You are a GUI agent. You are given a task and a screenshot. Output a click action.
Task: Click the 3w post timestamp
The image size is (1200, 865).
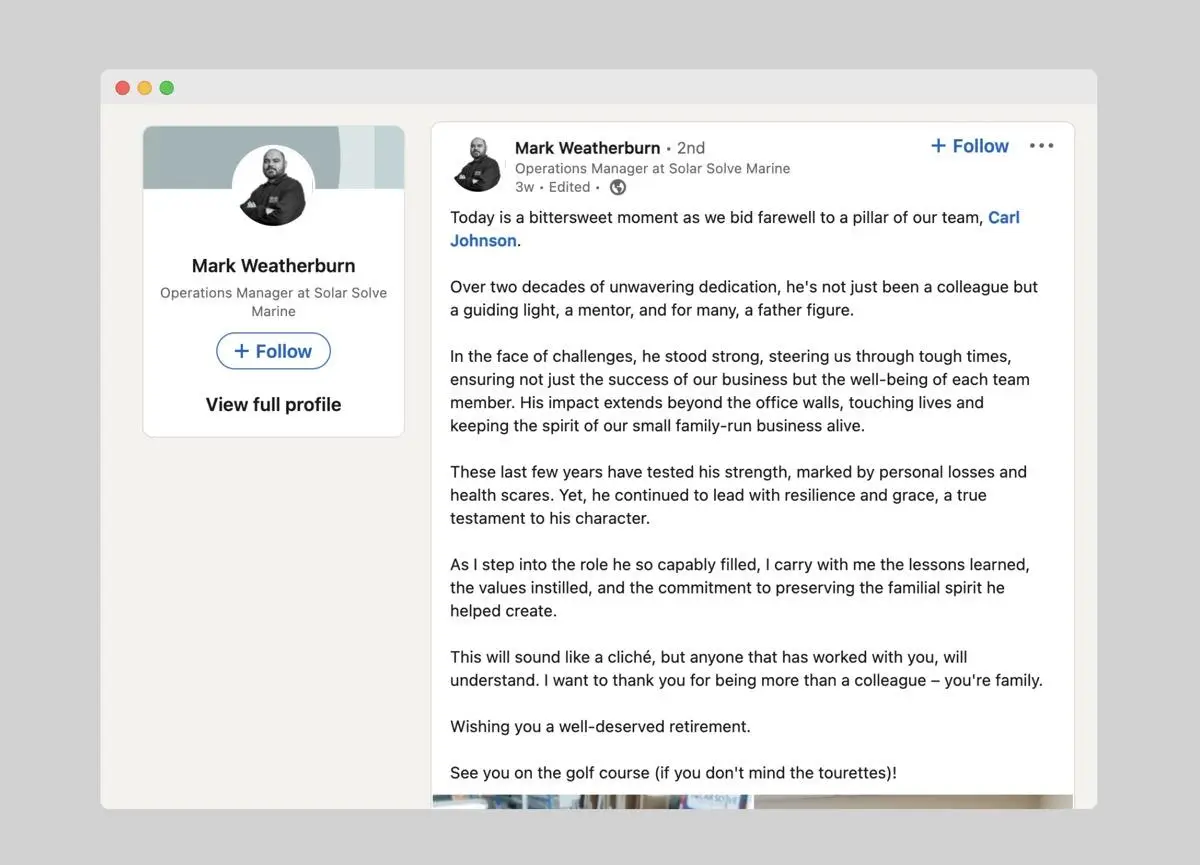[x=524, y=187]
